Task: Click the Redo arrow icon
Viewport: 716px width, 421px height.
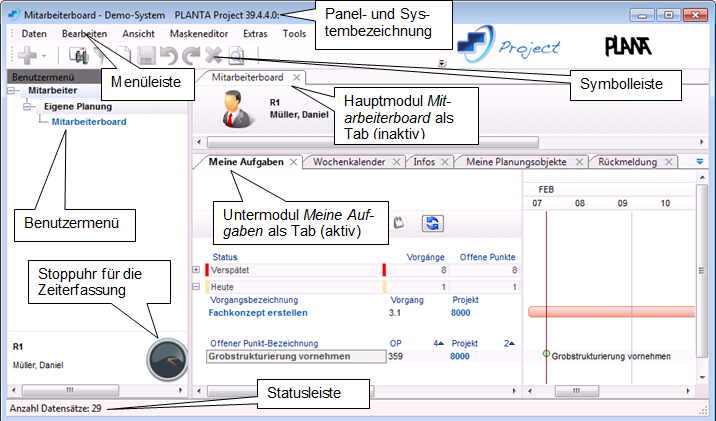Action: pos(191,55)
